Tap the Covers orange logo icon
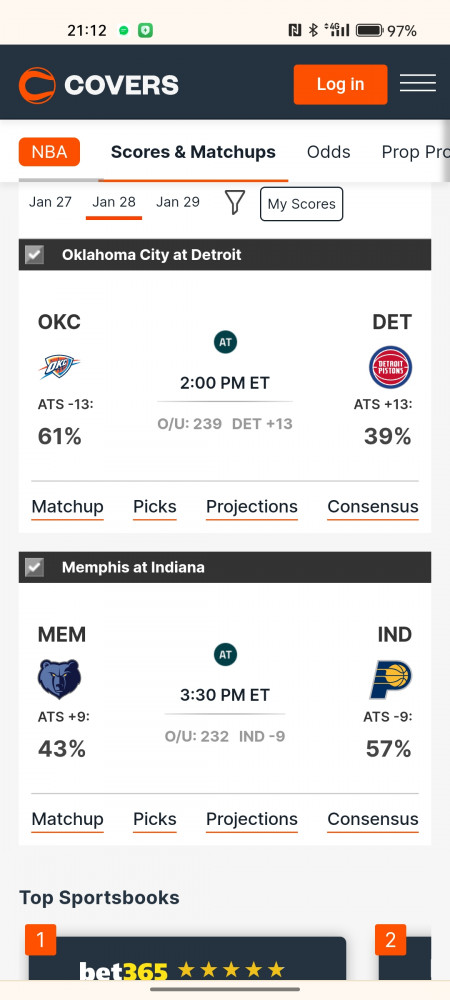450x1000 pixels. coord(37,85)
